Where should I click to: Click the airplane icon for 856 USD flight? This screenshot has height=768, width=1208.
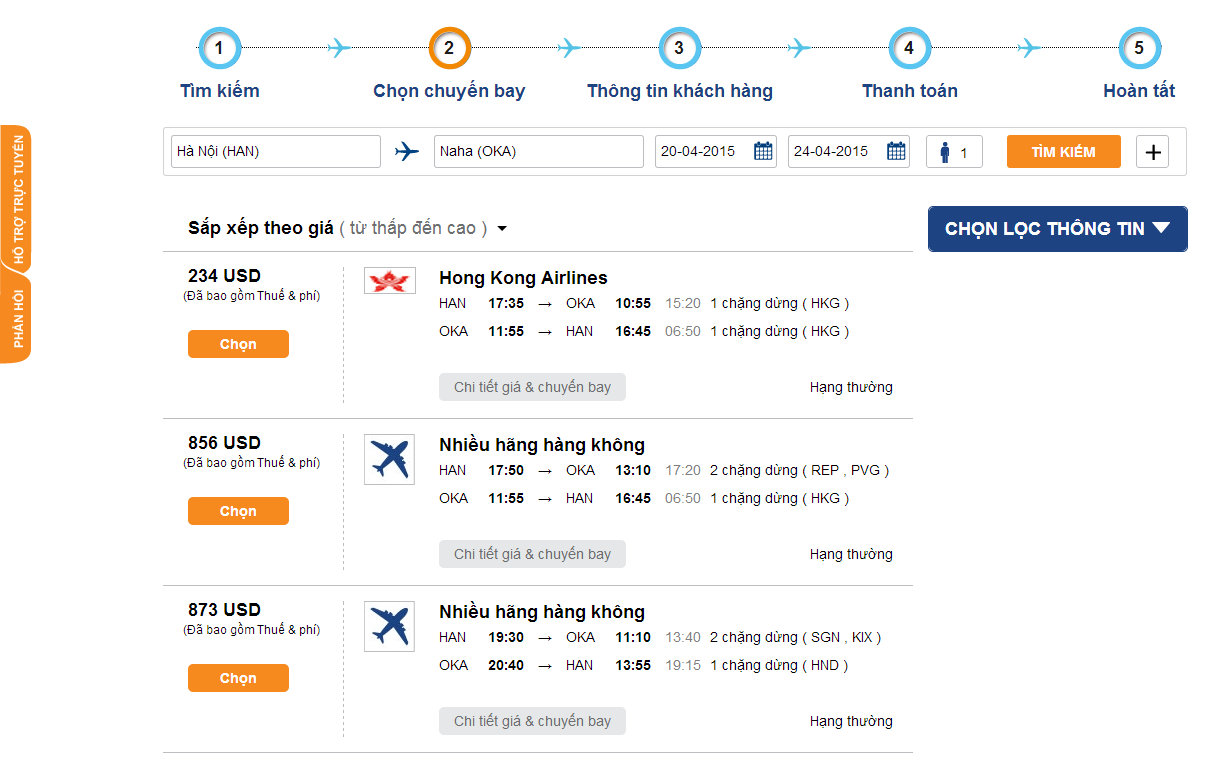point(389,459)
